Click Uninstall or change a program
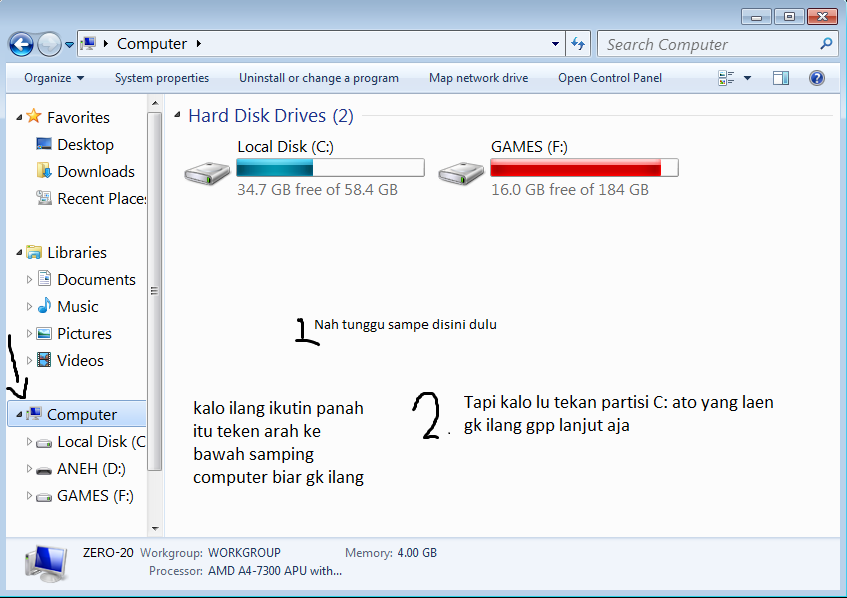Viewport: 847px width, 598px height. tap(318, 77)
